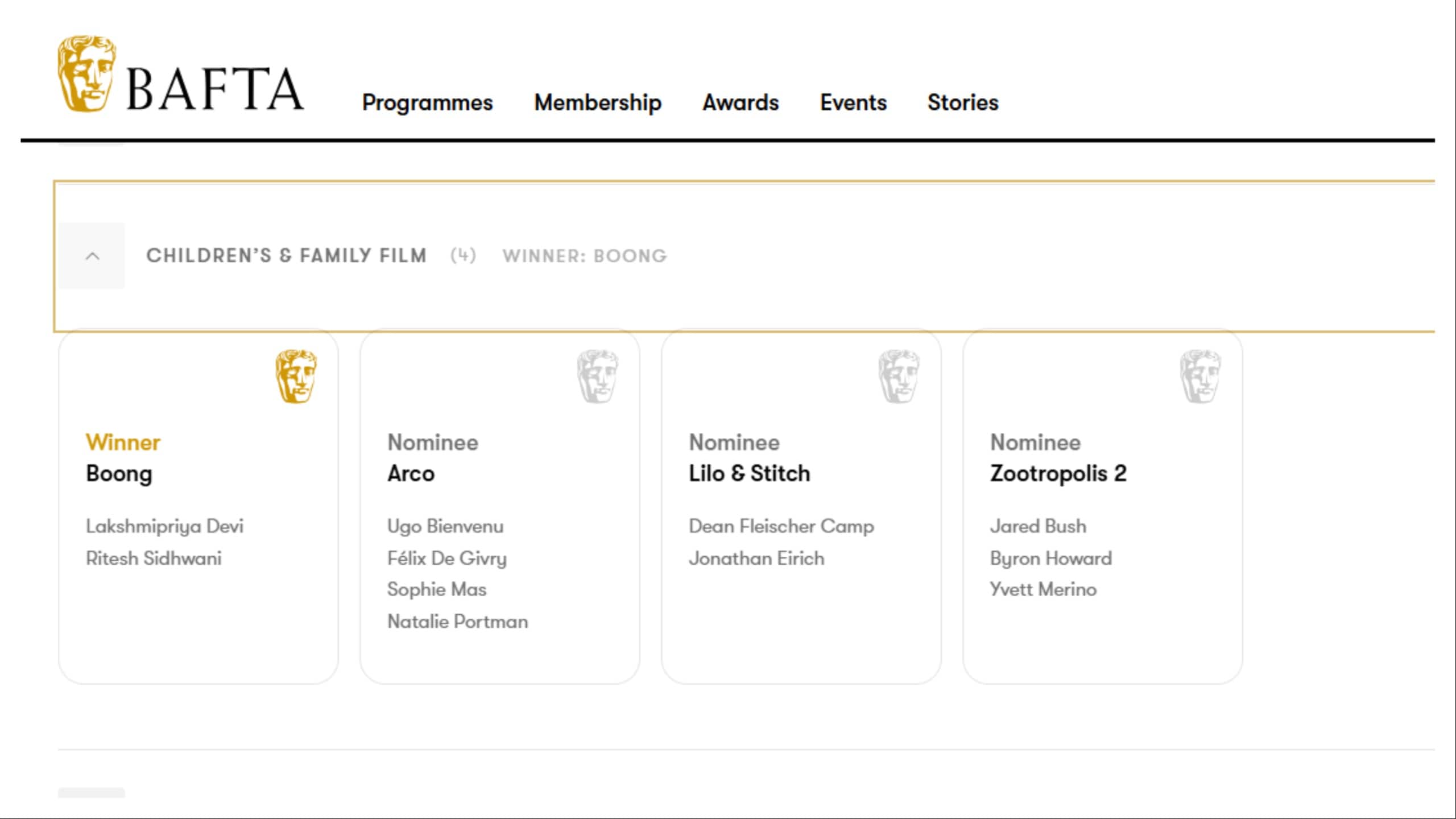
Task: Go to the Awards menu item
Action: (x=741, y=103)
